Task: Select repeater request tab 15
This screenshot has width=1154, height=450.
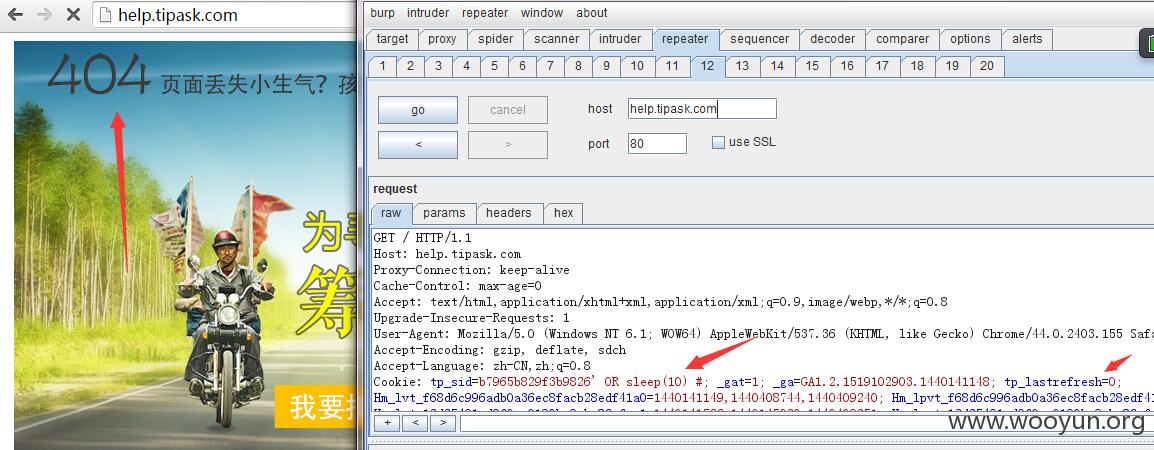Action: (x=812, y=66)
